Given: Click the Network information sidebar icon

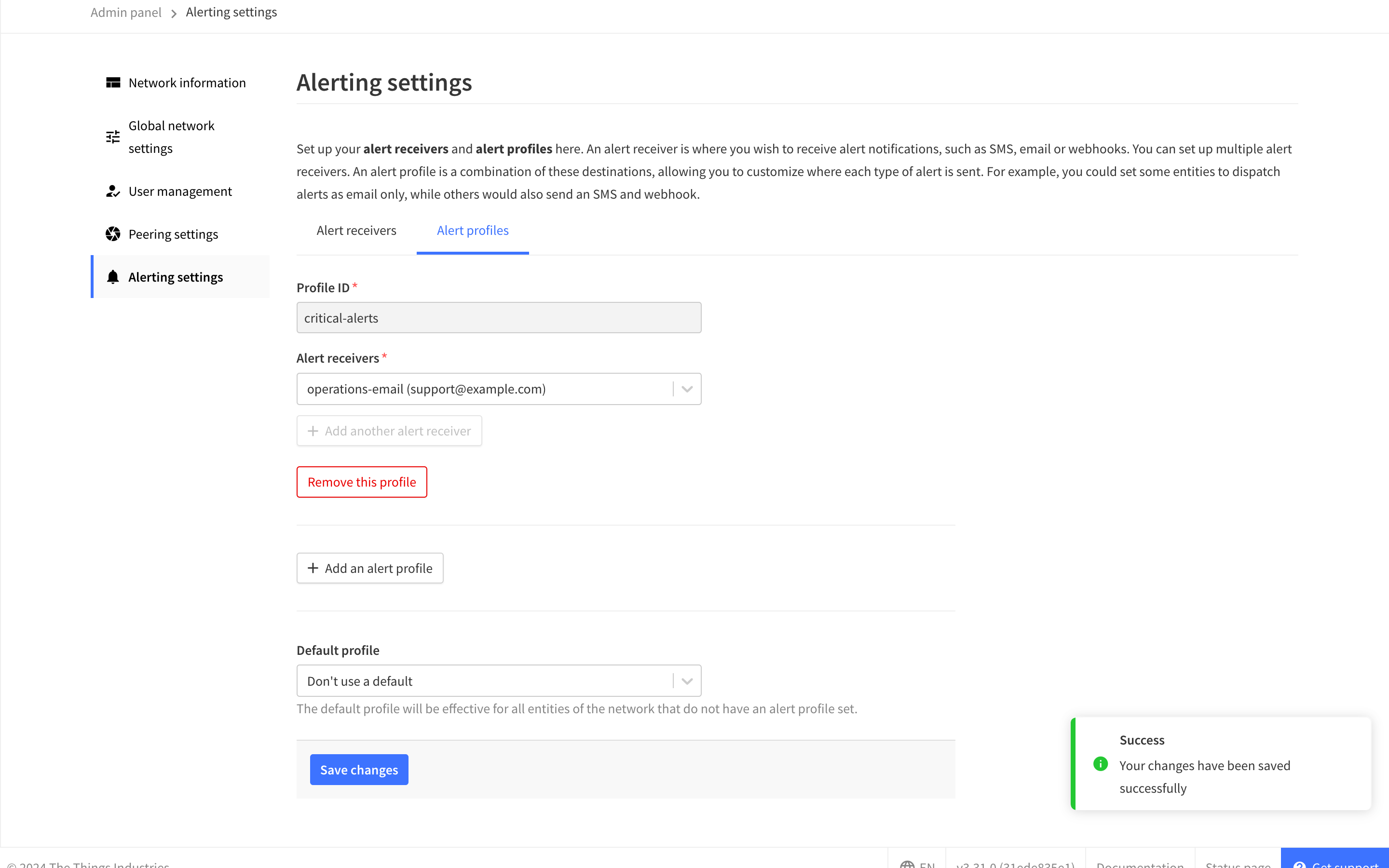Looking at the screenshot, I should click(113, 82).
